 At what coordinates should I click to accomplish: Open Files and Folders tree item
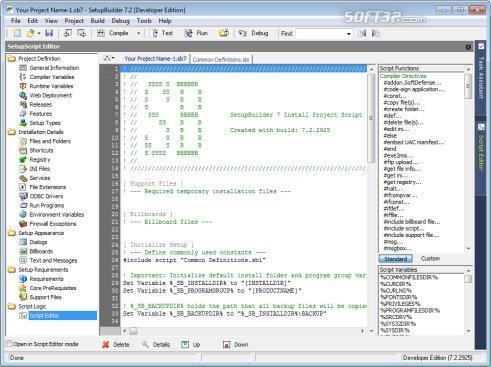click(50, 141)
